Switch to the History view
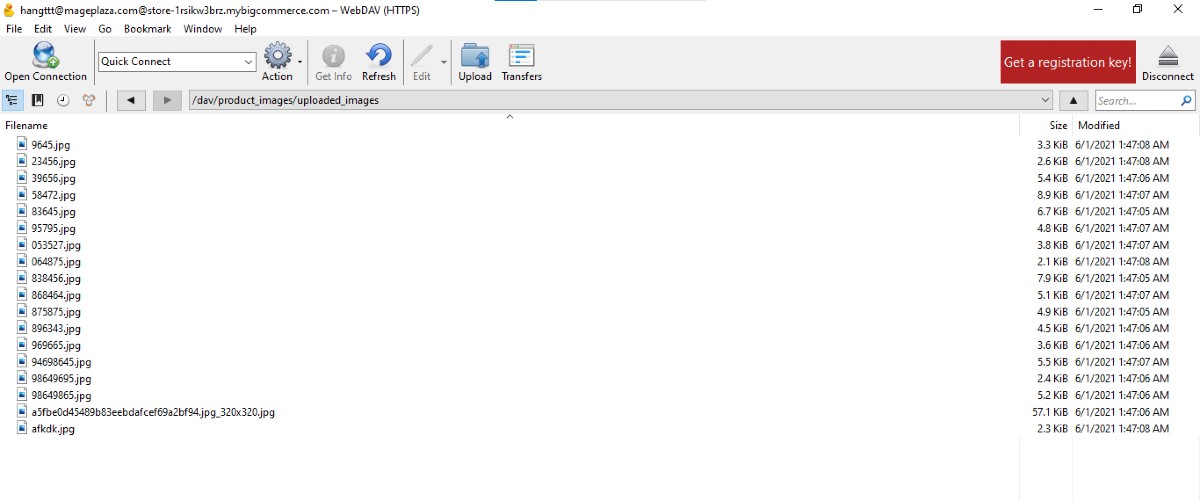This screenshot has width=1200, height=501. tap(63, 100)
